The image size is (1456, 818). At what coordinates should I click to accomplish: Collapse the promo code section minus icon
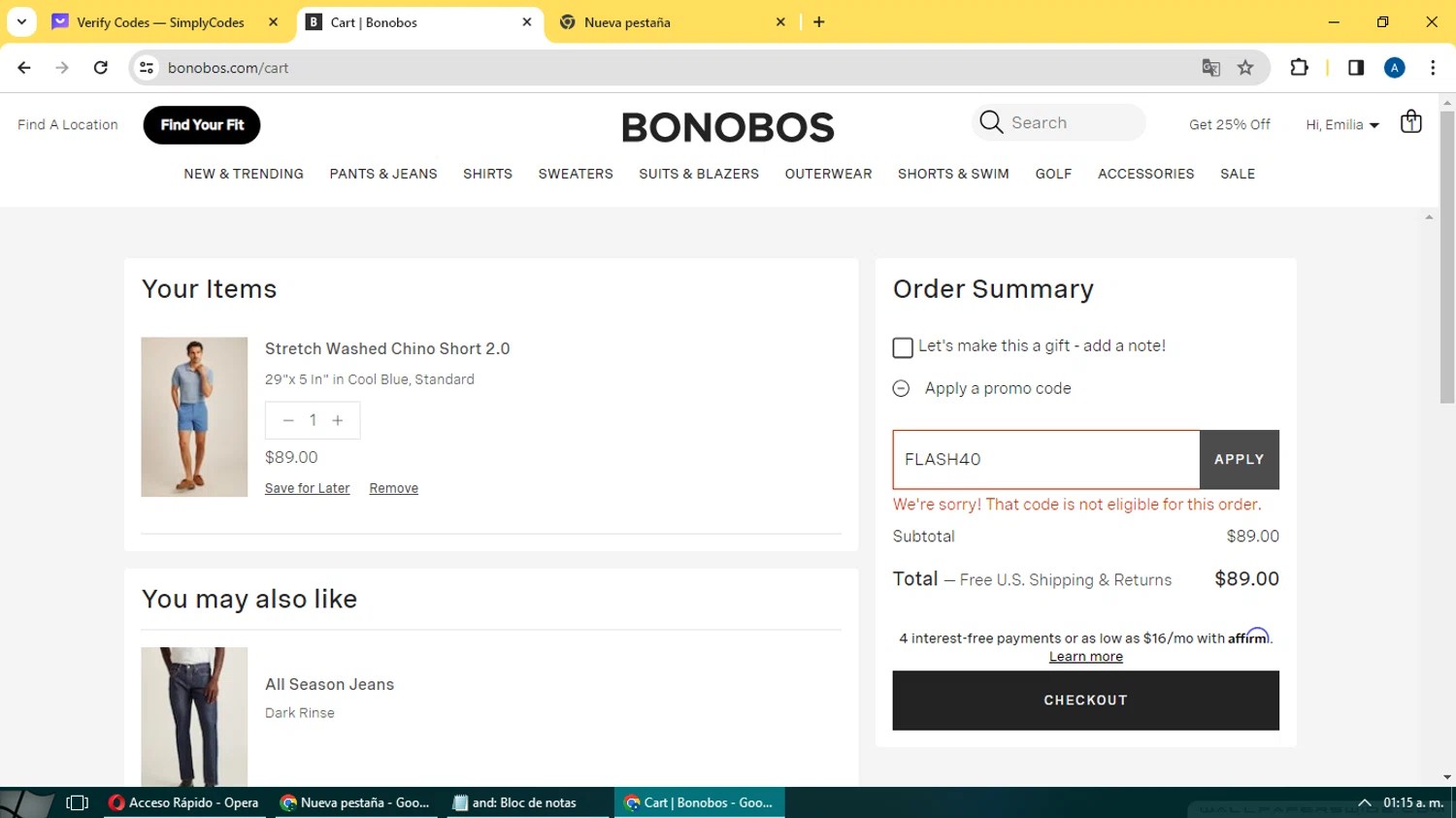pyautogui.click(x=901, y=388)
